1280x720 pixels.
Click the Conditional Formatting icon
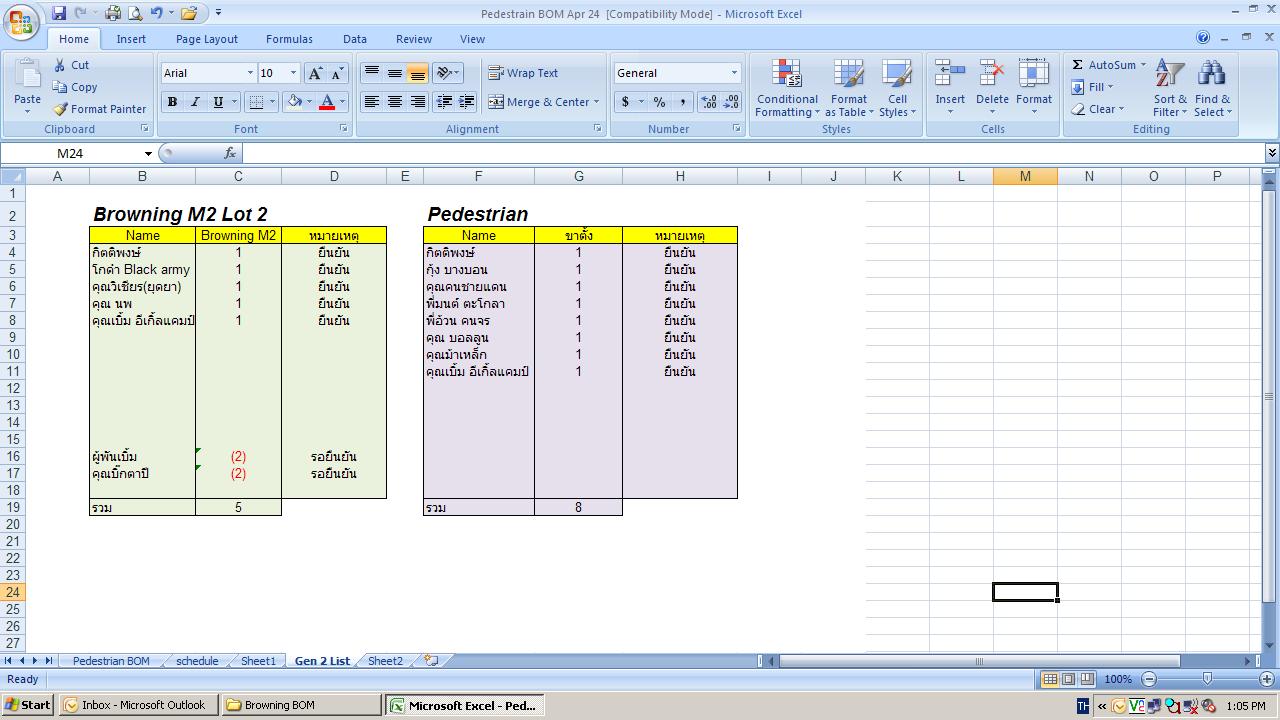(787, 76)
